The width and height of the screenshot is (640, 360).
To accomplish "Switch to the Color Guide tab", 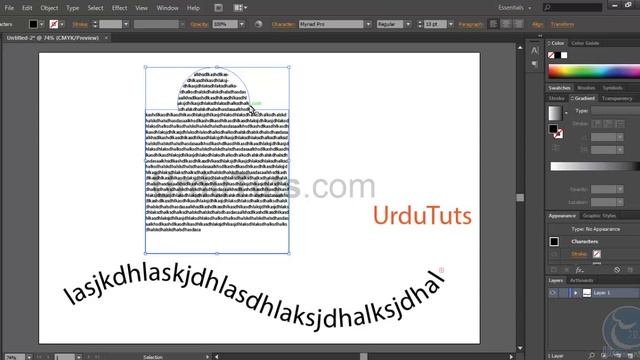I will [x=585, y=43].
